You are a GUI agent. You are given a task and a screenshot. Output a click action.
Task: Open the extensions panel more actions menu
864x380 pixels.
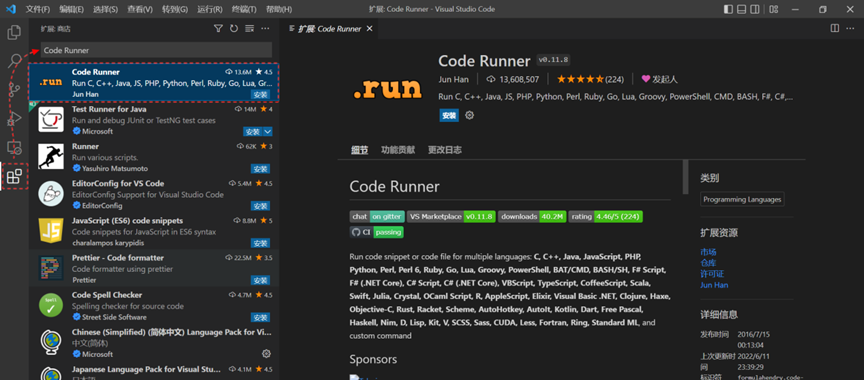pos(265,29)
